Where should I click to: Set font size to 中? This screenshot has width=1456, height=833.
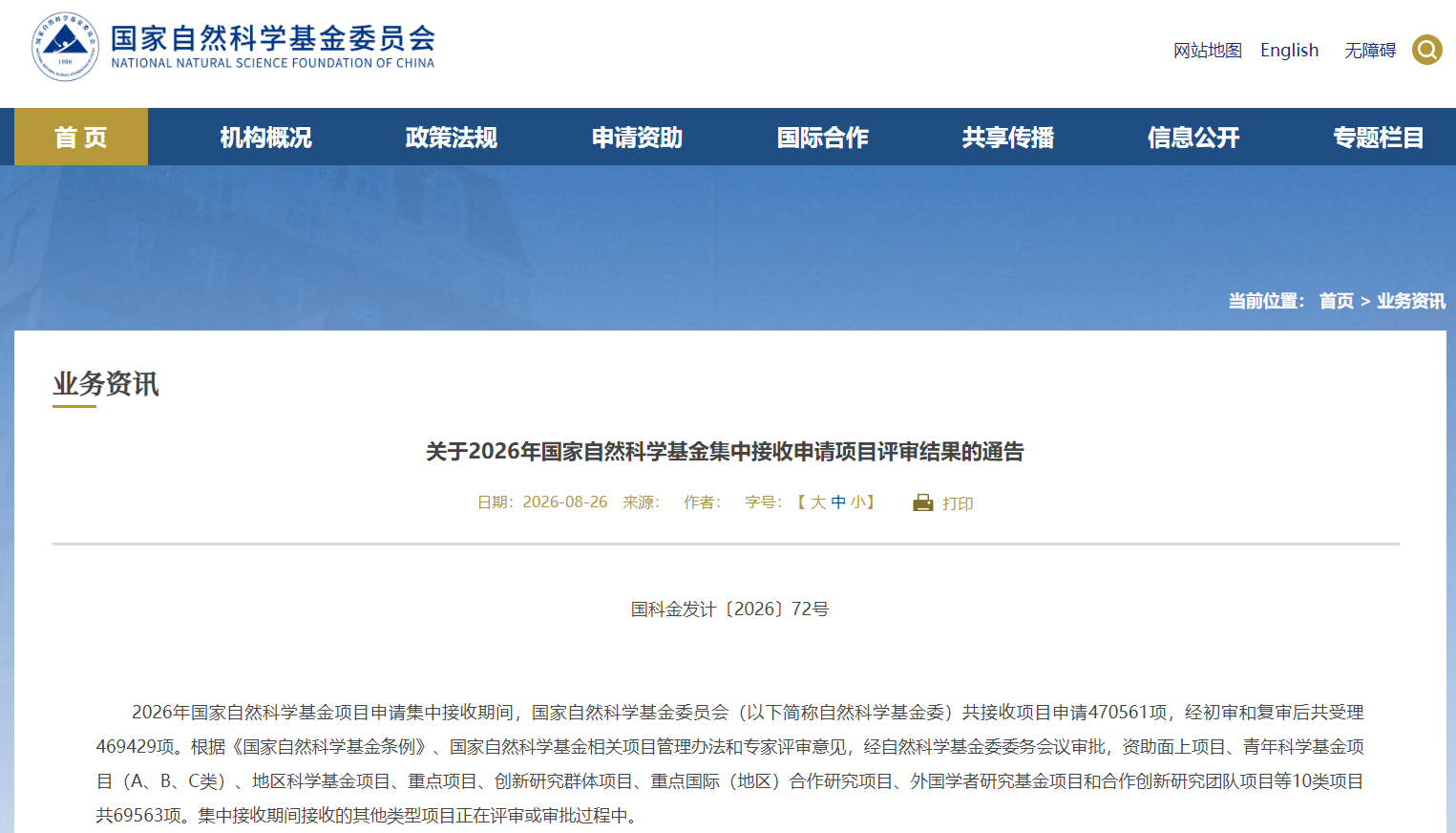click(x=838, y=502)
